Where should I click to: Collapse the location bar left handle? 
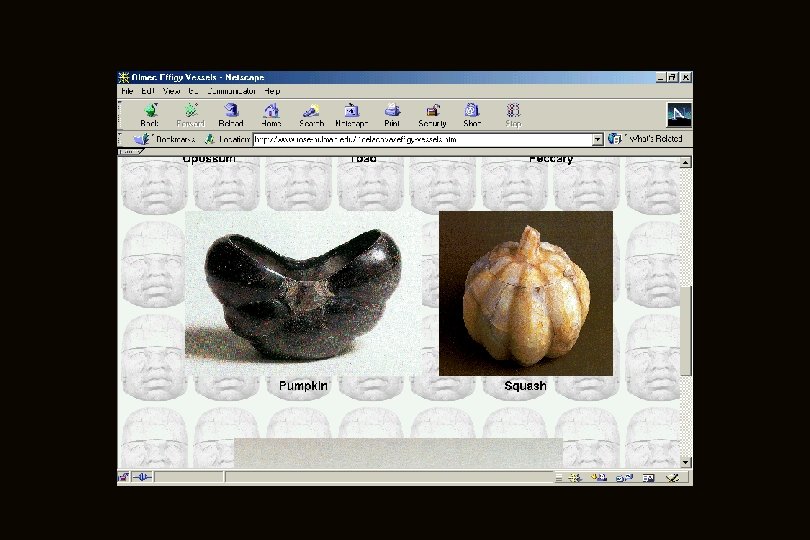point(120,138)
